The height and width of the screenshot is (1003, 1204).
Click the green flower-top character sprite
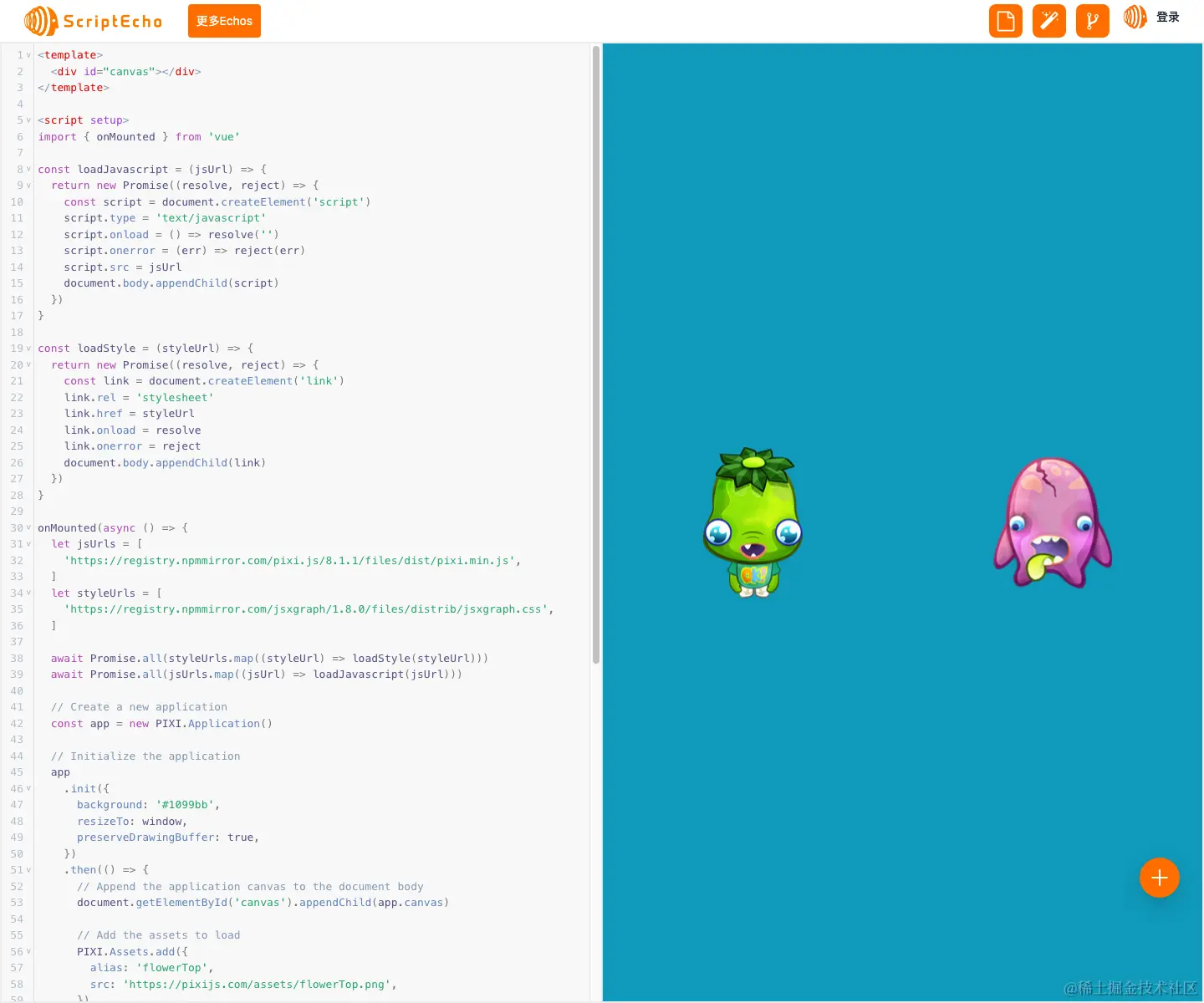point(753,522)
